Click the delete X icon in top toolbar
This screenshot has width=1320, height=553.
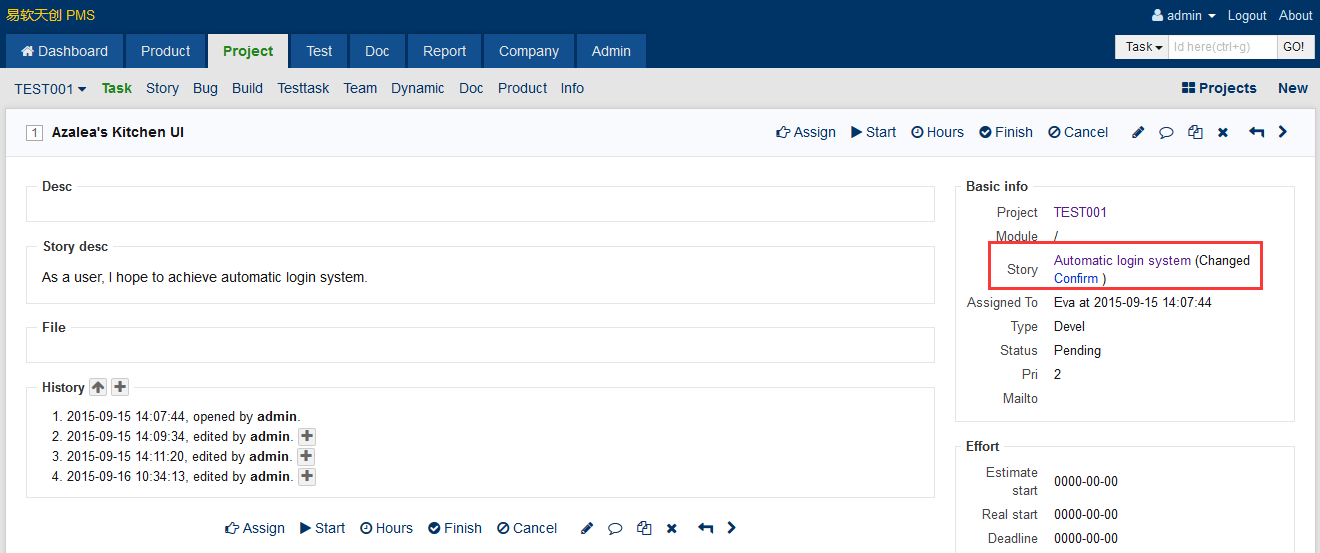(1222, 132)
